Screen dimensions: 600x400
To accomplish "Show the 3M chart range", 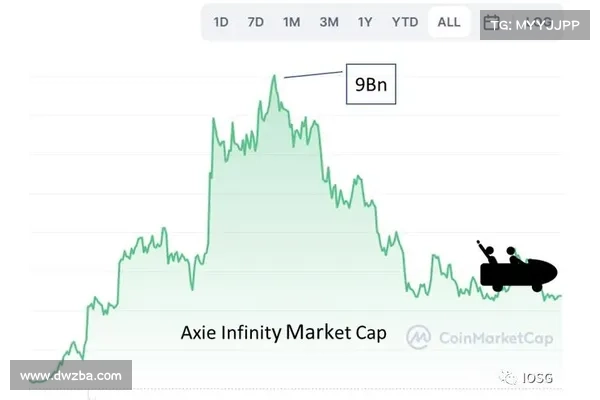I will pos(329,22).
